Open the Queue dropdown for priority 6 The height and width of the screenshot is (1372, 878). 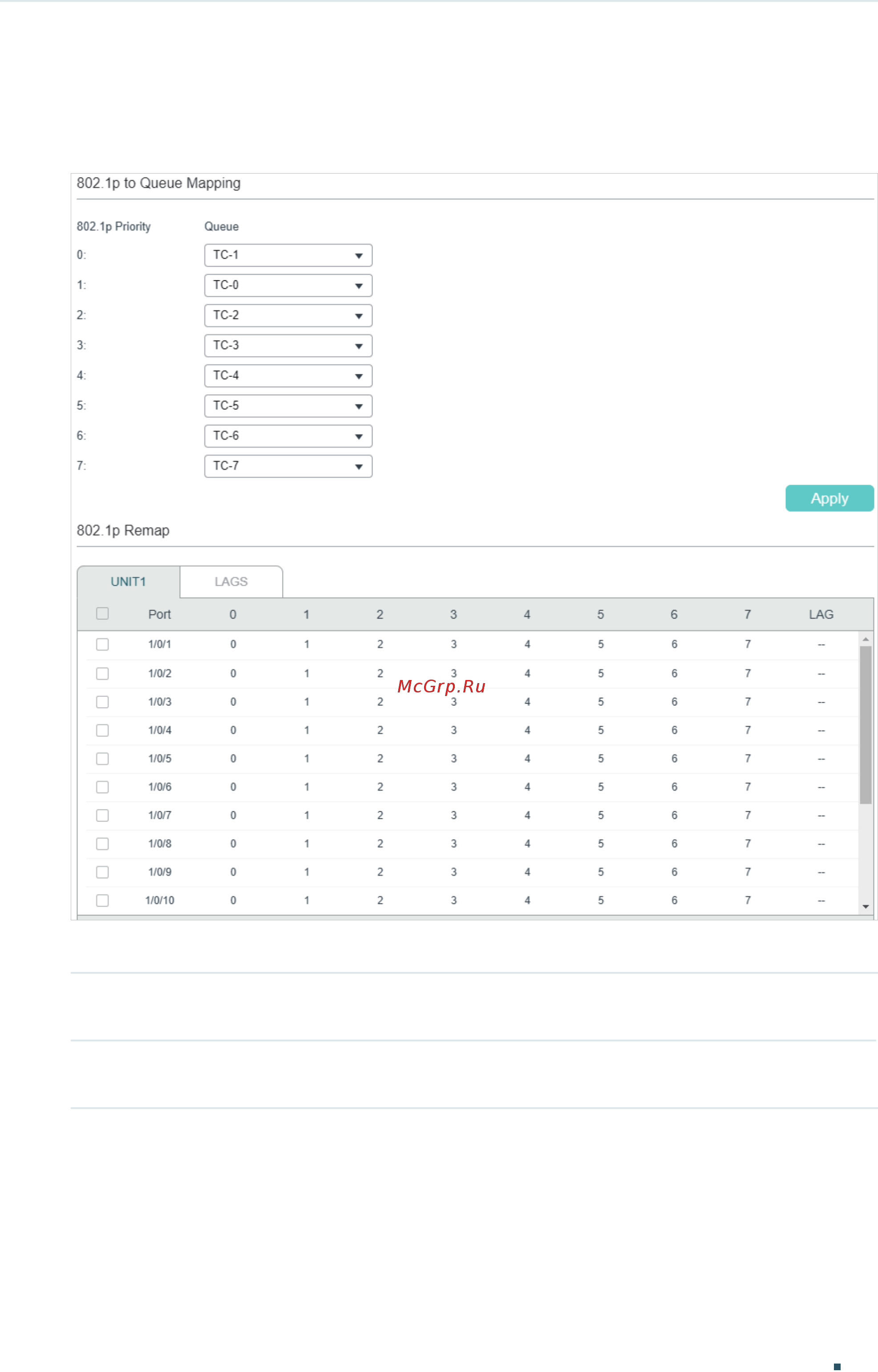pyautogui.click(x=288, y=437)
